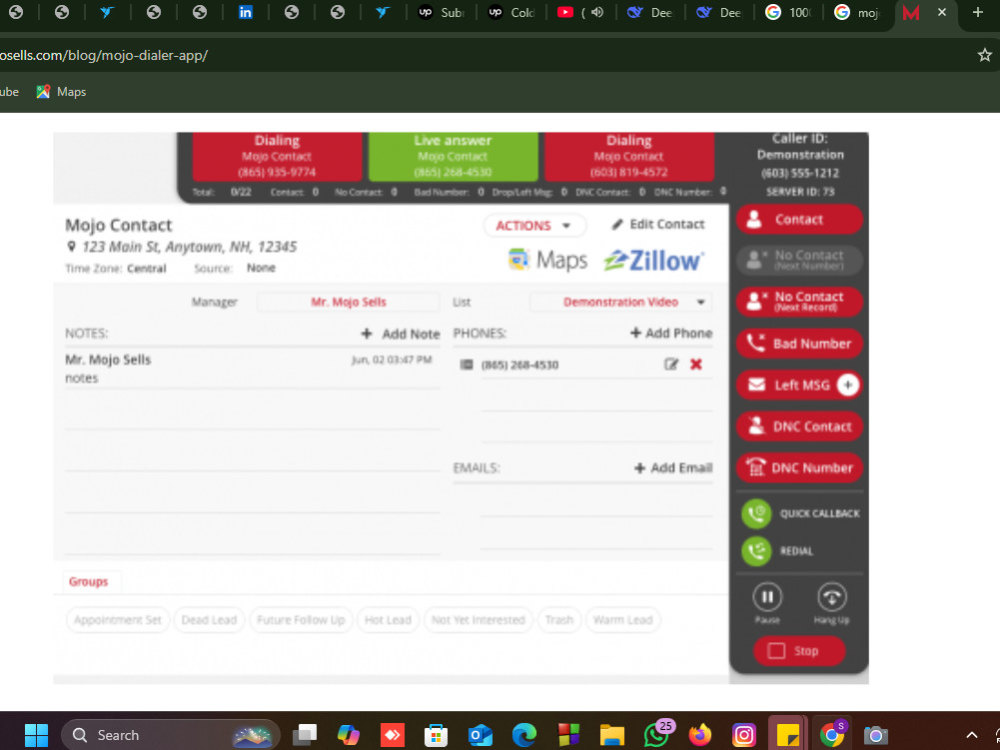Open Sticky Notes from taskbar

788,735
